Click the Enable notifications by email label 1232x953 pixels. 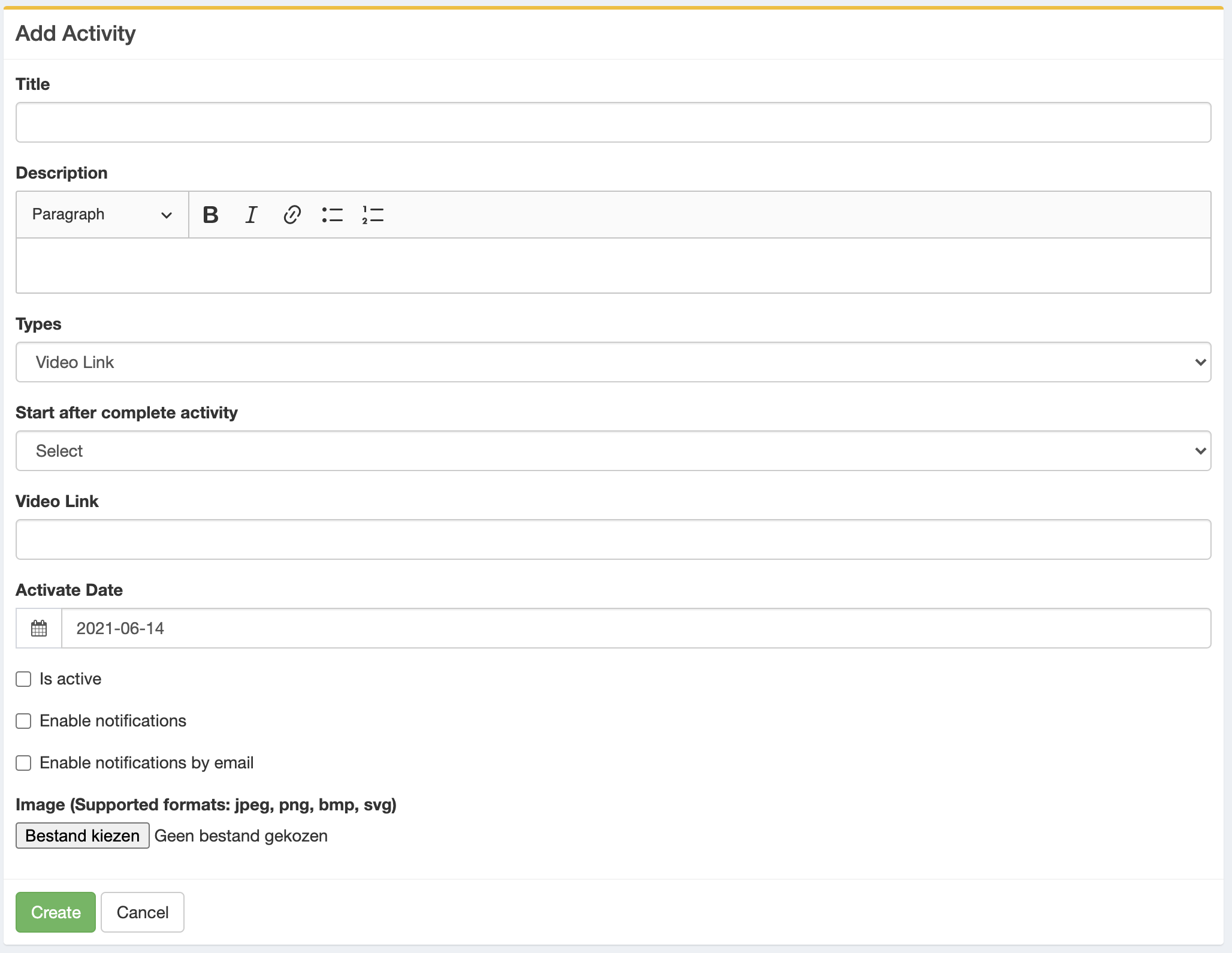pyautogui.click(x=147, y=763)
